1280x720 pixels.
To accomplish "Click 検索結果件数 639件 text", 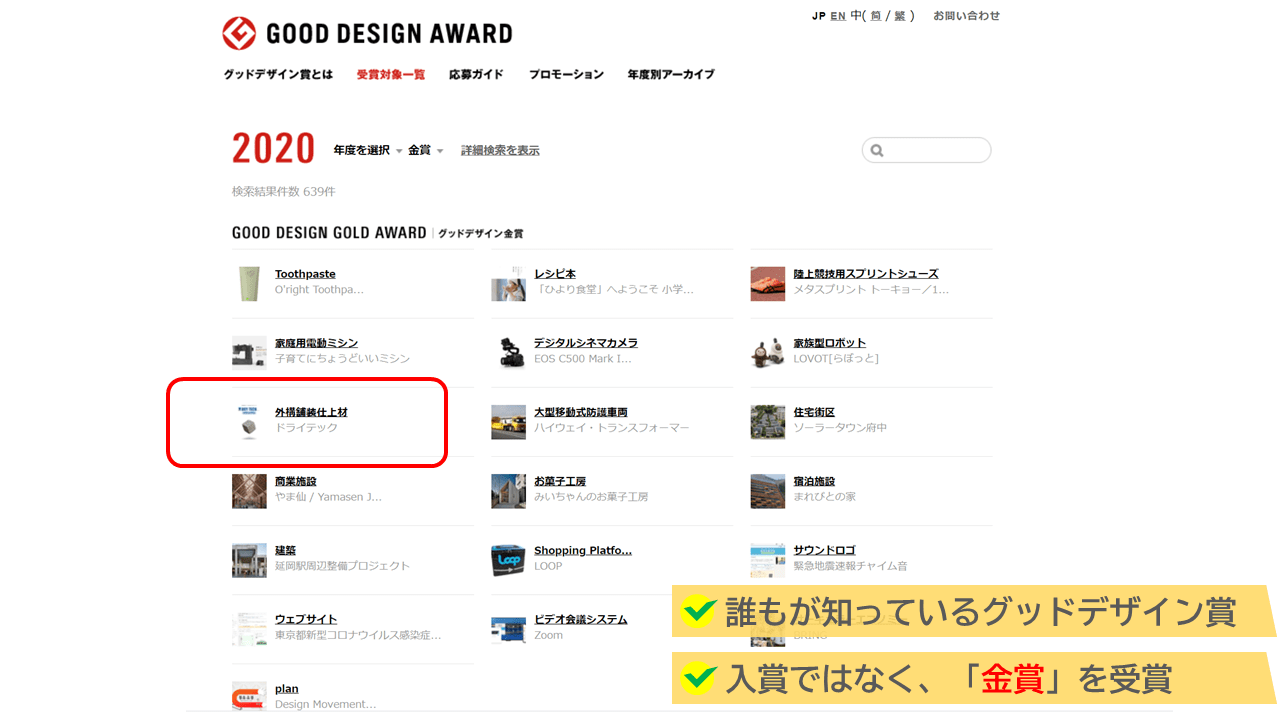I will [x=284, y=191].
